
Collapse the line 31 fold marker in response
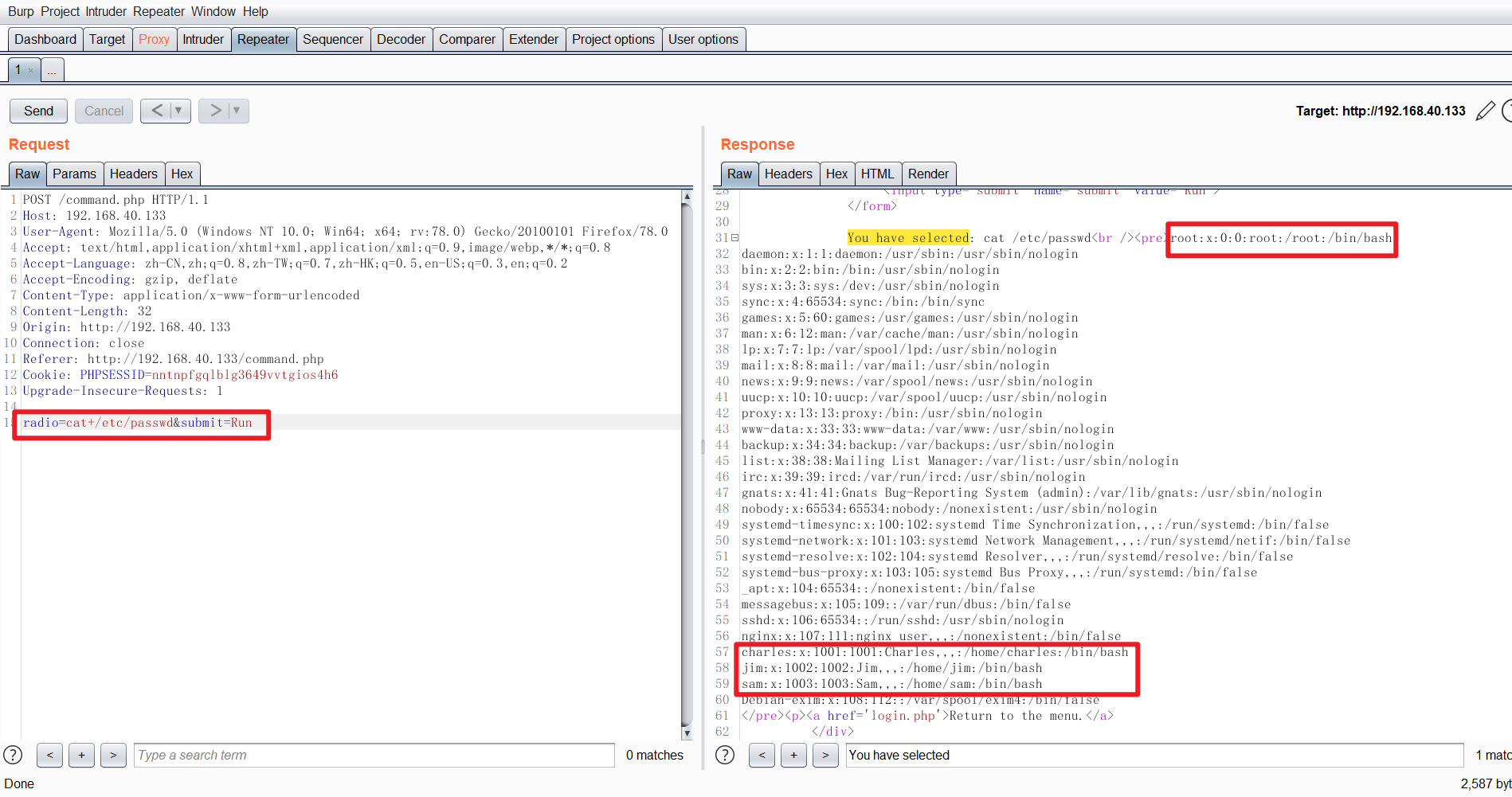[x=735, y=238]
